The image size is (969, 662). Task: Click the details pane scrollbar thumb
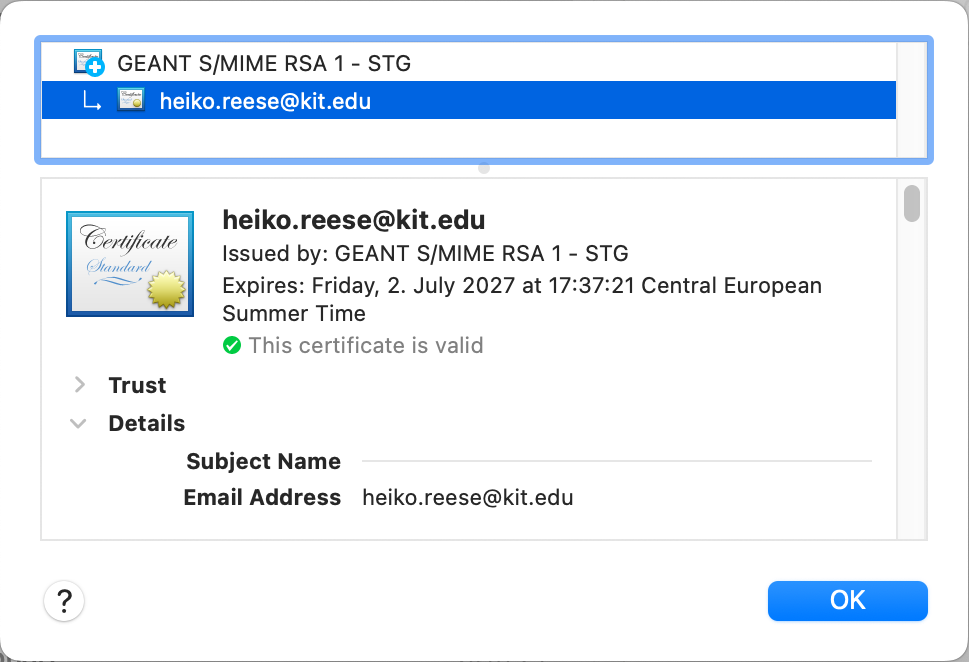pyautogui.click(x=912, y=203)
